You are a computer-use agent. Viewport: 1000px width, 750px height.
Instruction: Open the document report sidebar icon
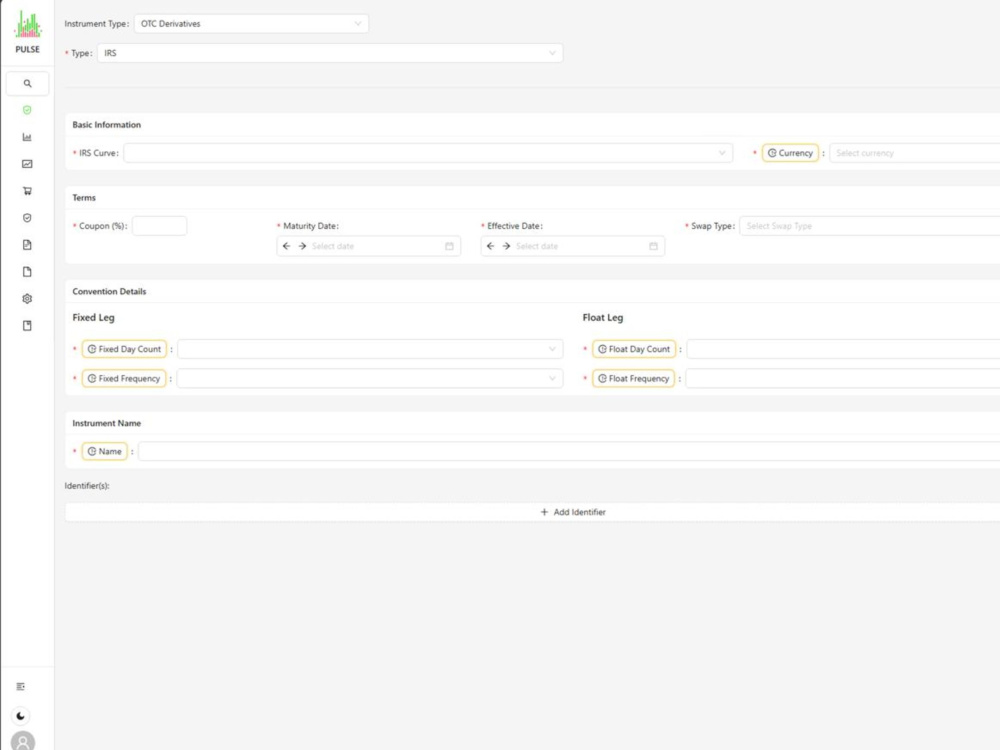[27, 245]
